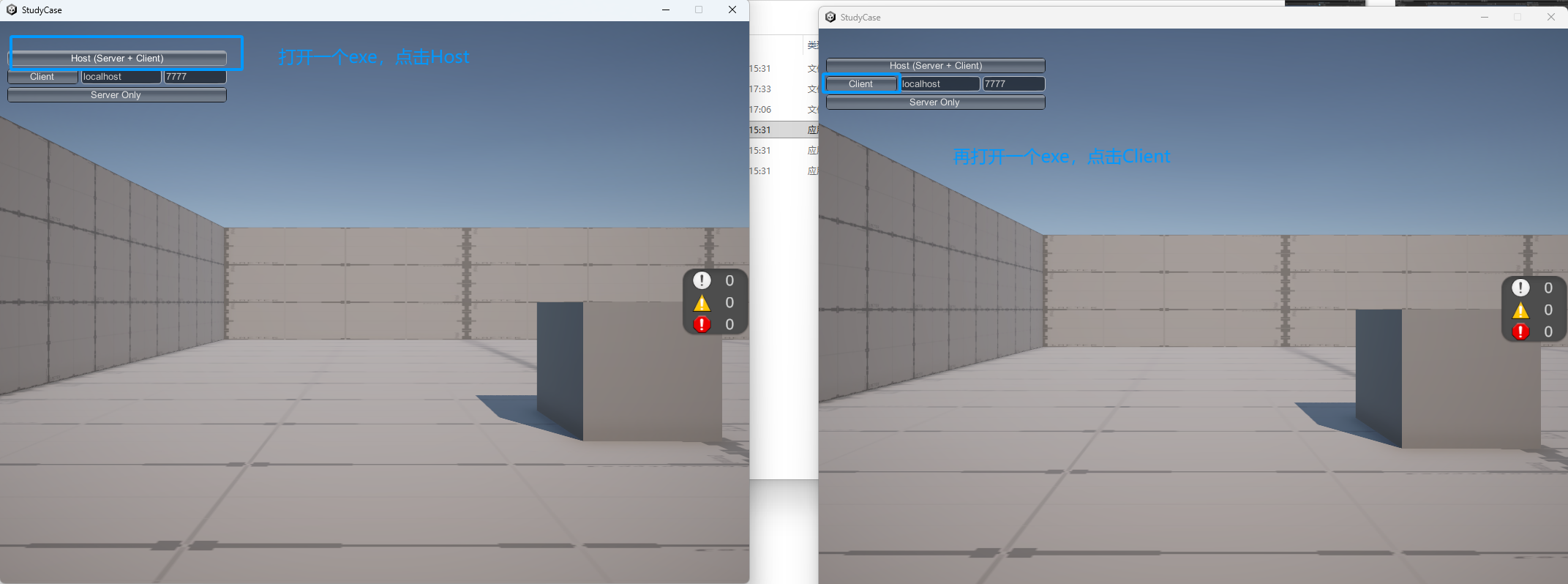This screenshot has width=1568, height=584.
Task: Click the red error icon in right window
Action: 1520,332
